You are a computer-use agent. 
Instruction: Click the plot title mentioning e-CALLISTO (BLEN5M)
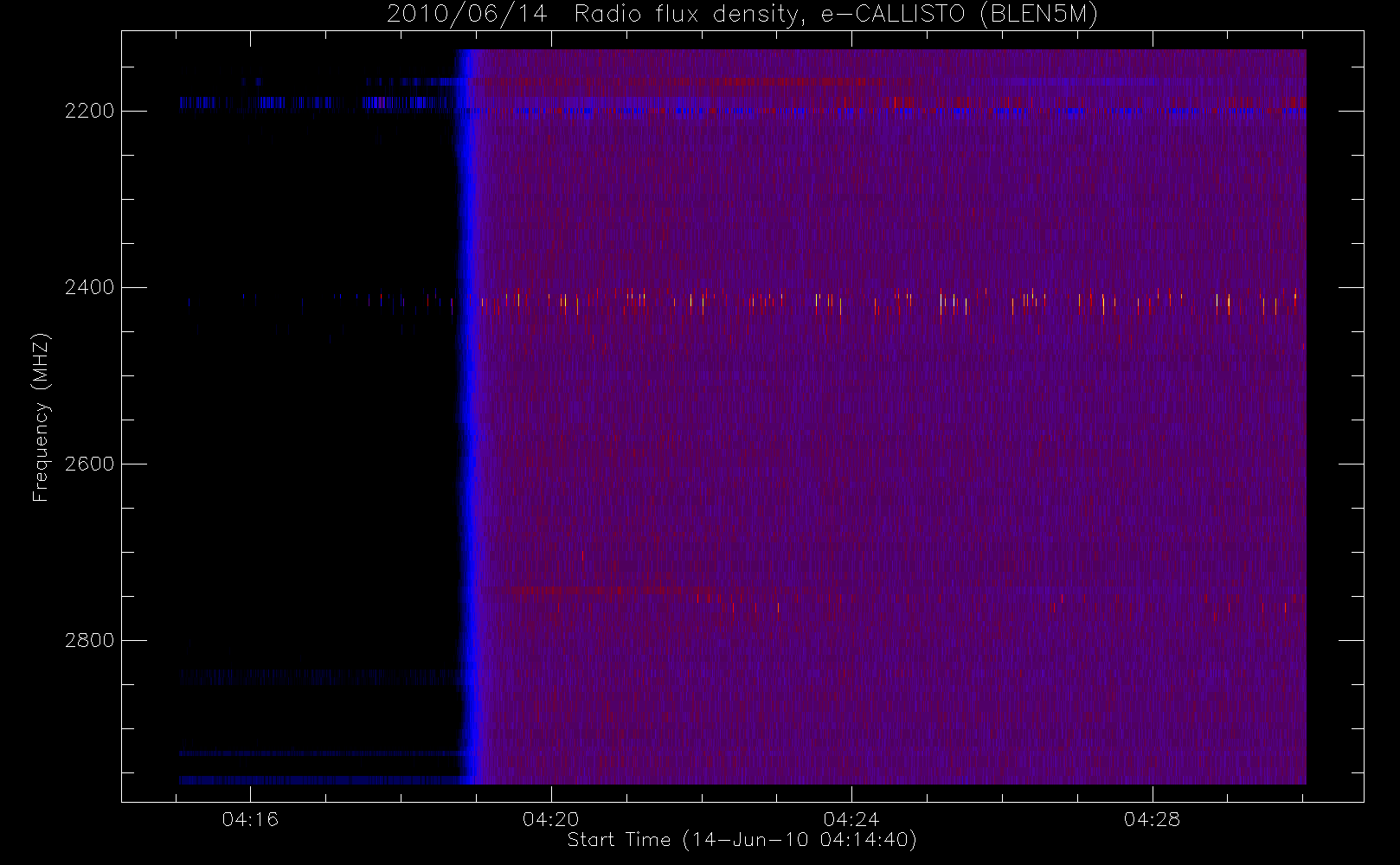pyautogui.click(x=742, y=15)
